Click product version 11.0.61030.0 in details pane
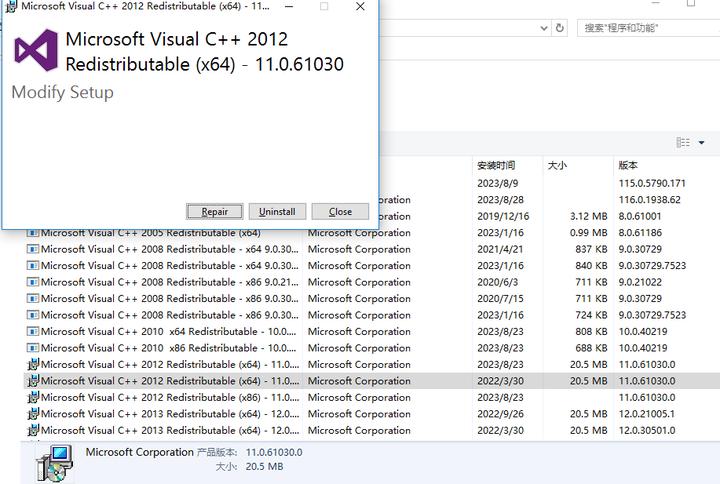 (x=274, y=452)
